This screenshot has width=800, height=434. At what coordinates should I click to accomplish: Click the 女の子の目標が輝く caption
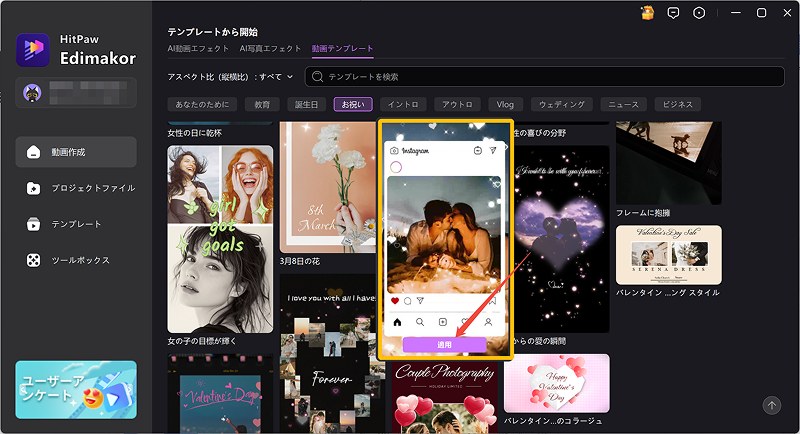pyautogui.click(x=202, y=341)
